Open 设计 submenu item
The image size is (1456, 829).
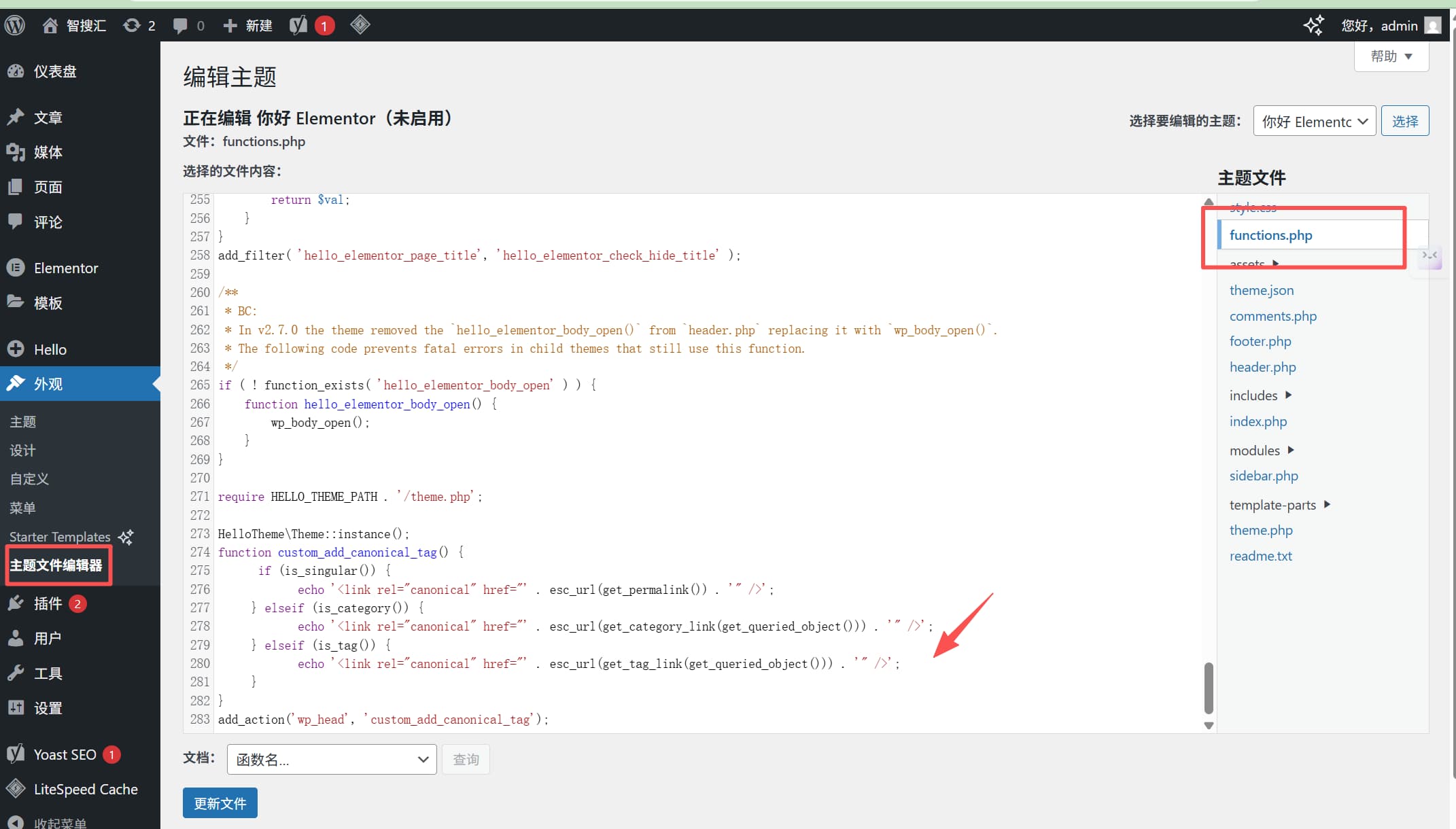tap(23, 451)
